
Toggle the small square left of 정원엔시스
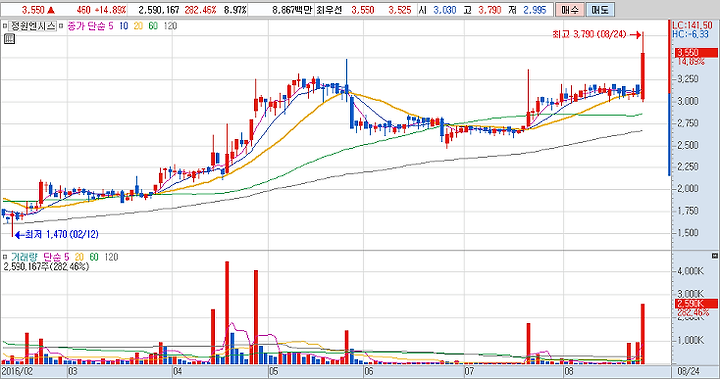pyautogui.click(x=5, y=26)
